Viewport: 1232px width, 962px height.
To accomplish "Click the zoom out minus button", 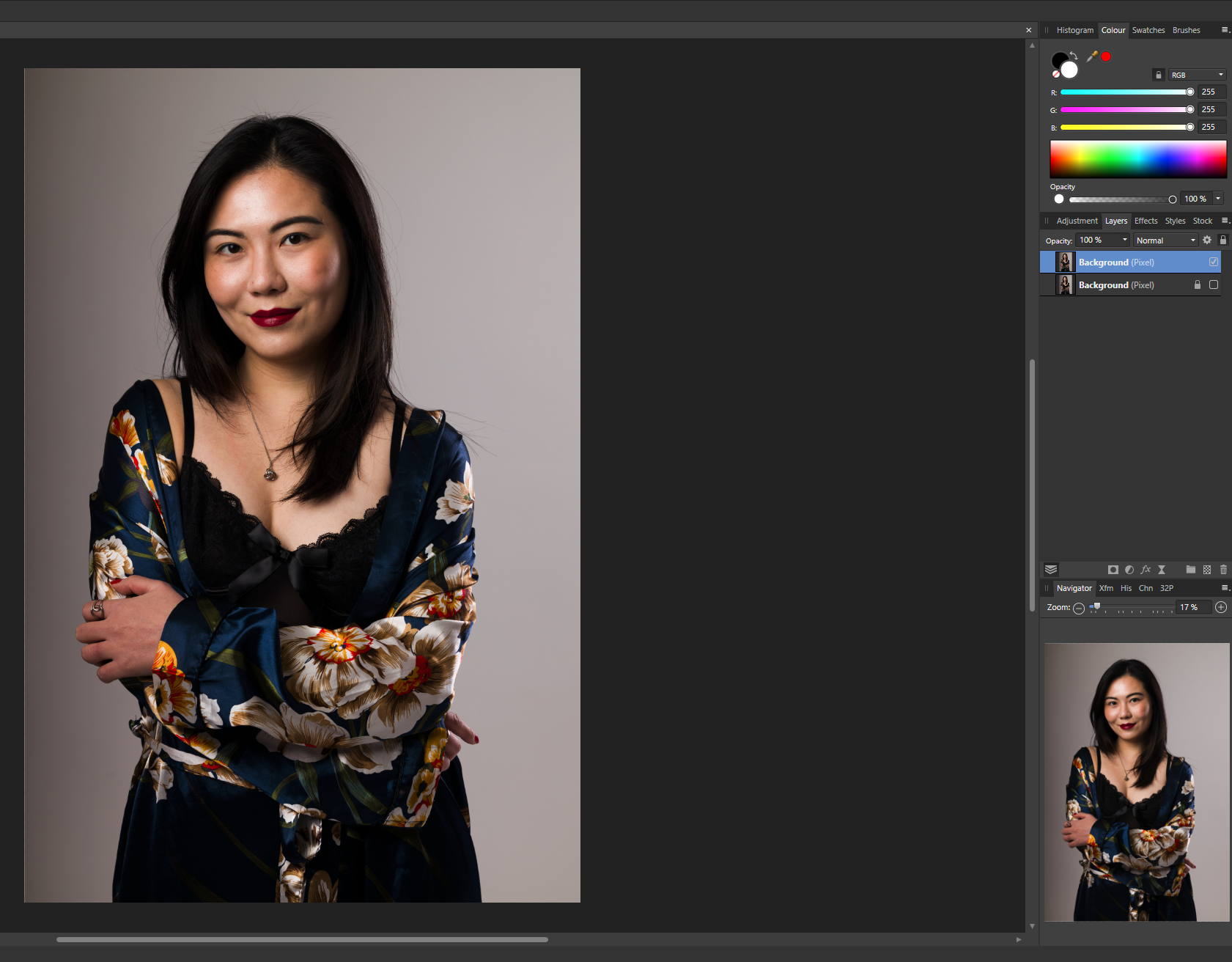I will point(1079,608).
